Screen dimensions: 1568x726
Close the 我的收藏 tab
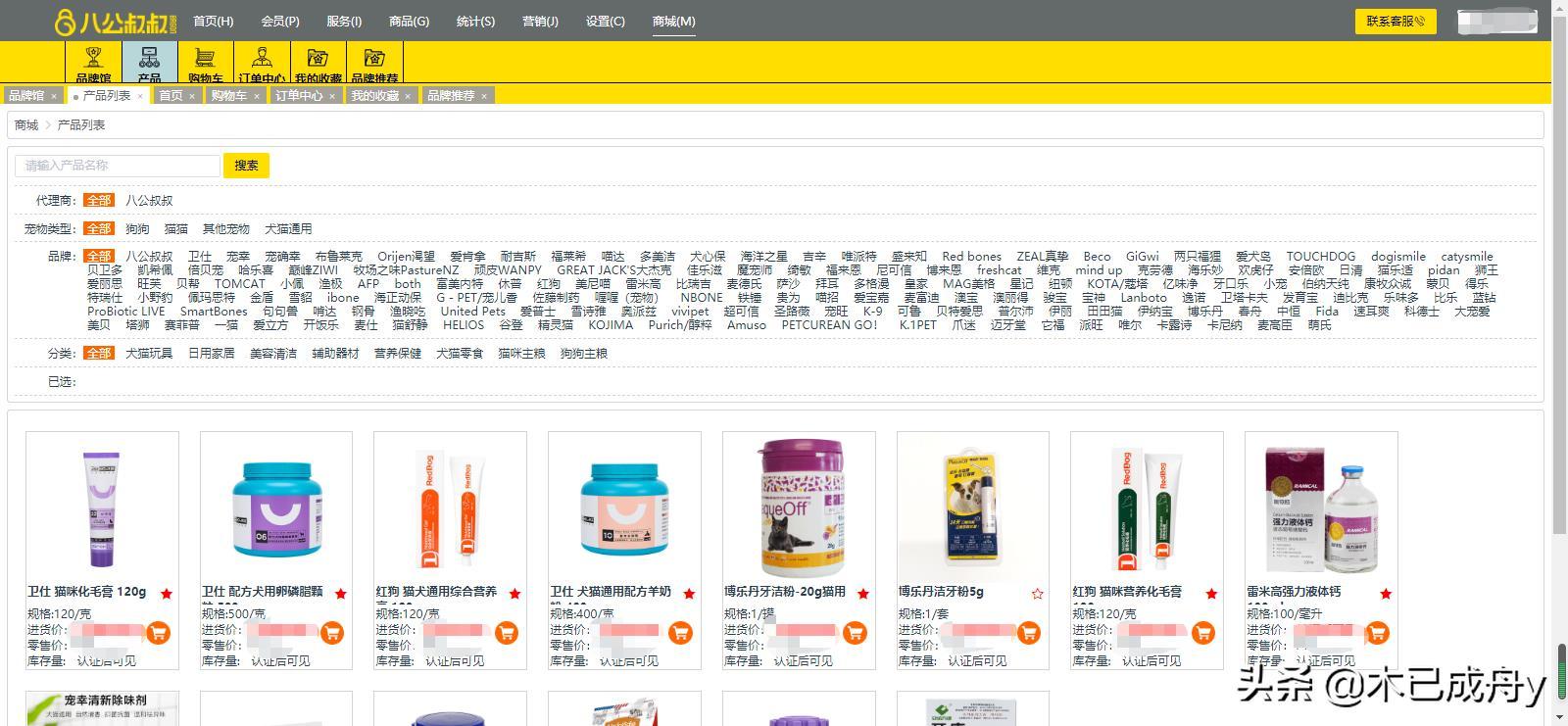(408, 96)
